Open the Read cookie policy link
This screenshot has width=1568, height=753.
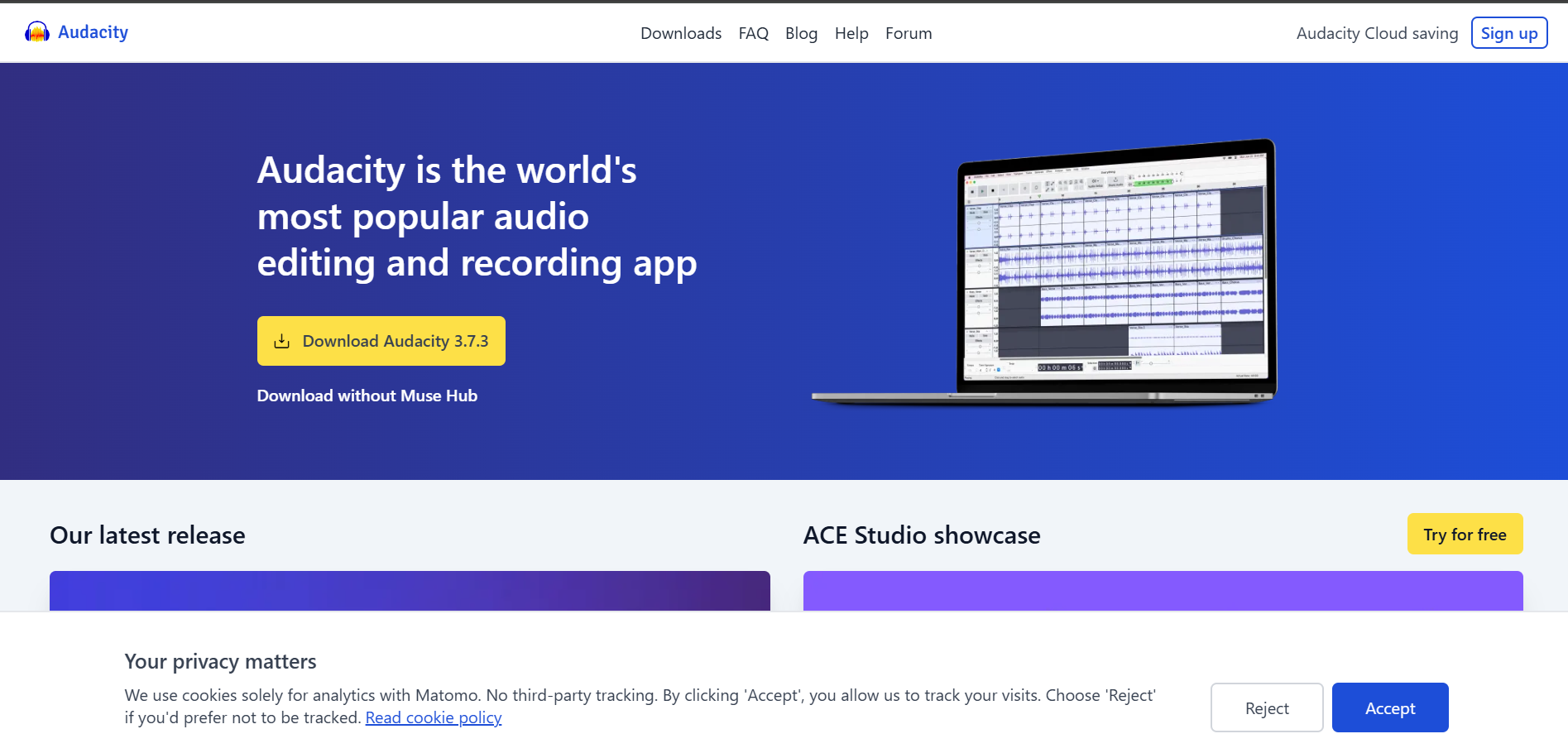click(434, 717)
